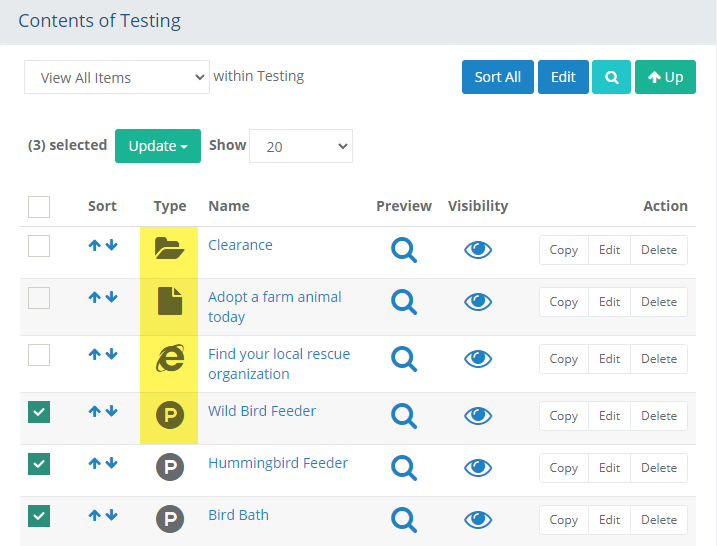Open the View All Items dropdown

click(116, 77)
